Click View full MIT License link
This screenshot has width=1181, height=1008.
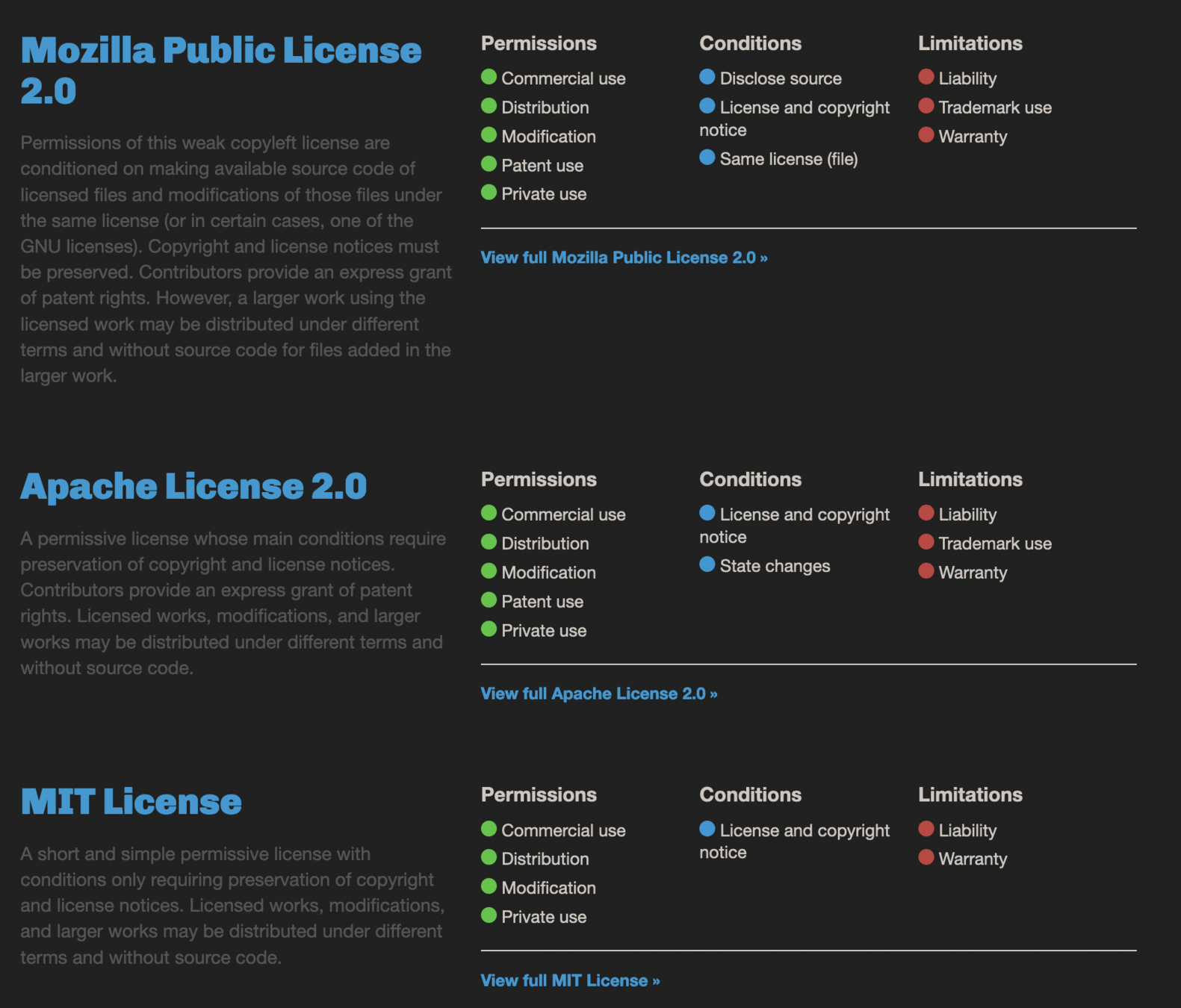tap(570, 980)
